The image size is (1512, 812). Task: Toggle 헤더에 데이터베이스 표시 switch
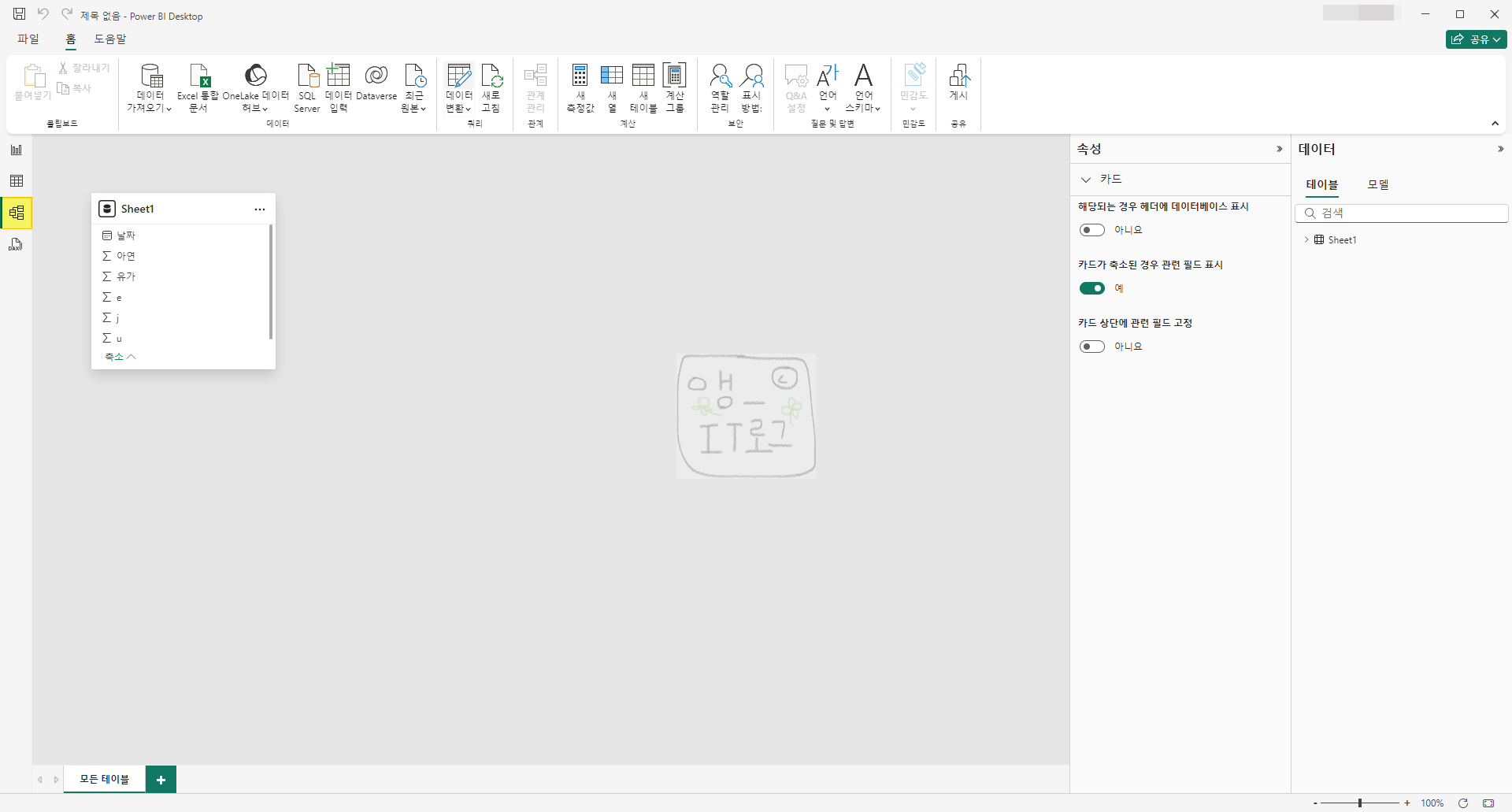click(1092, 230)
